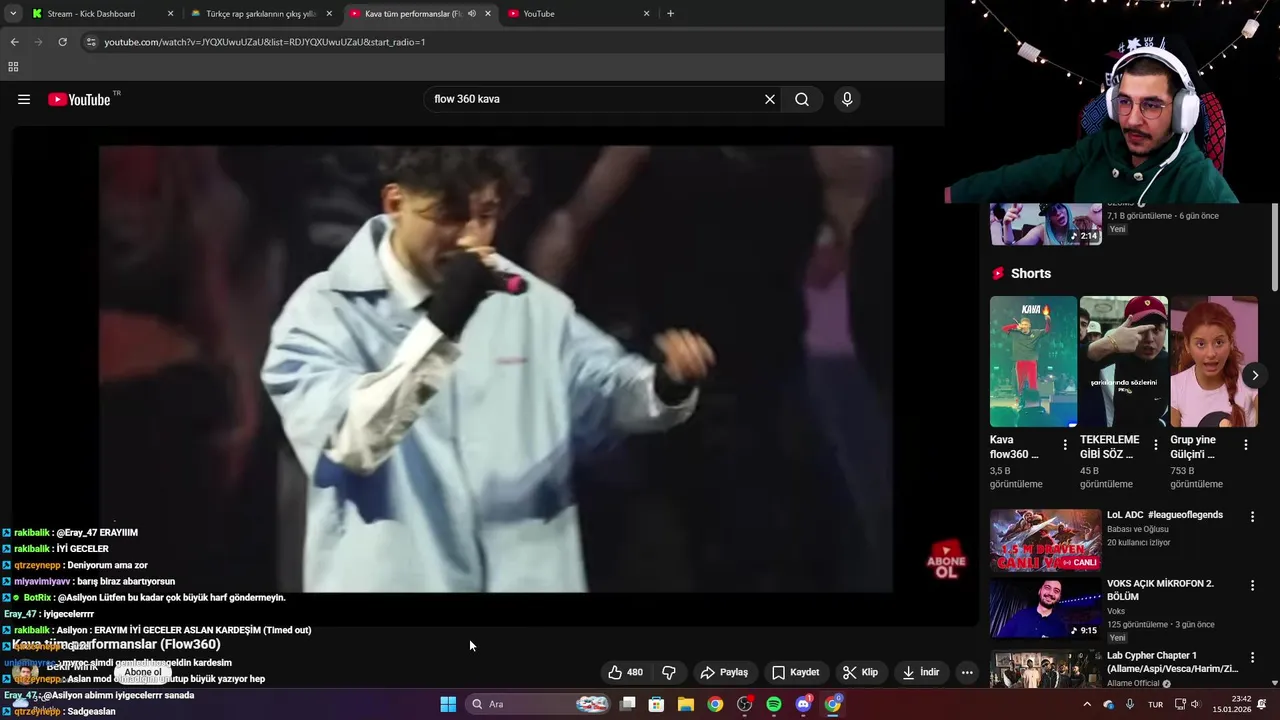Dislike the video with thumbs down
This screenshot has height=720, width=1280.
669,672
